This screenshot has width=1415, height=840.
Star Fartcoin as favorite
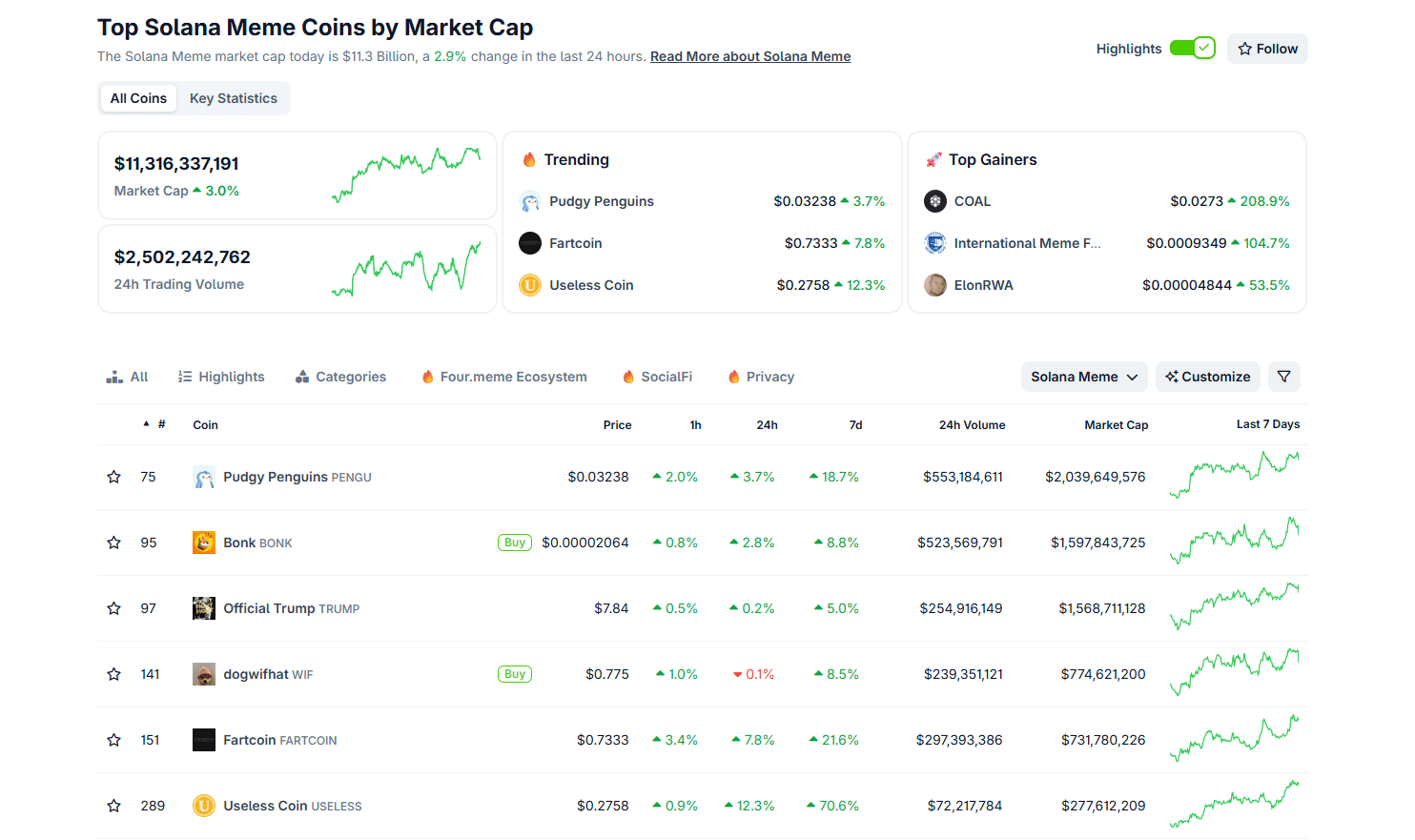(x=114, y=740)
